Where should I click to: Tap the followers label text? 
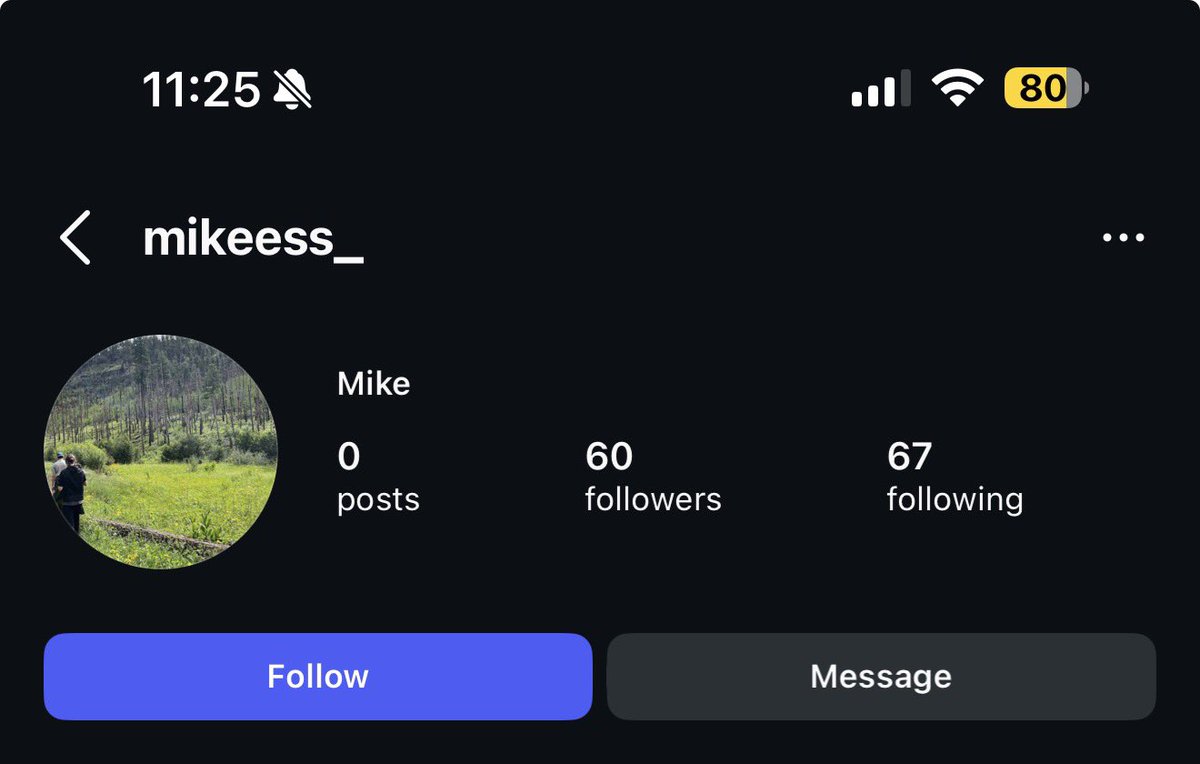click(x=653, y=498)
